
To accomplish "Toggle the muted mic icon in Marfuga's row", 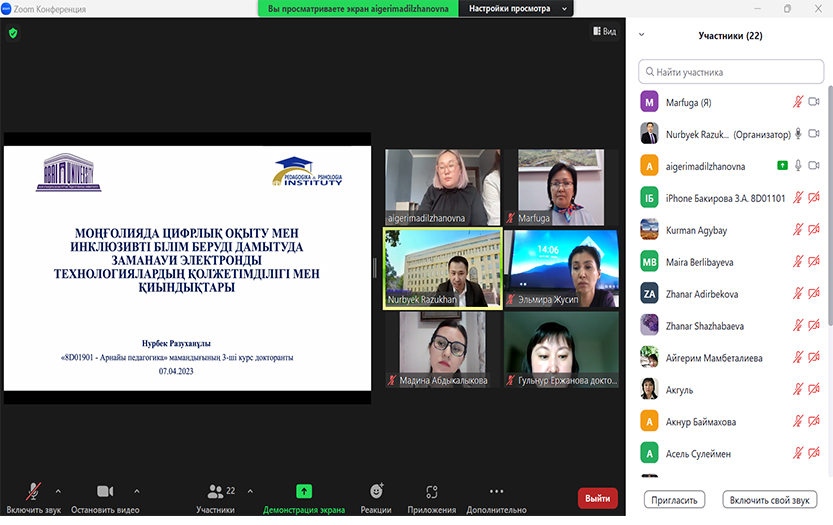I will click(x=798, y=102).
